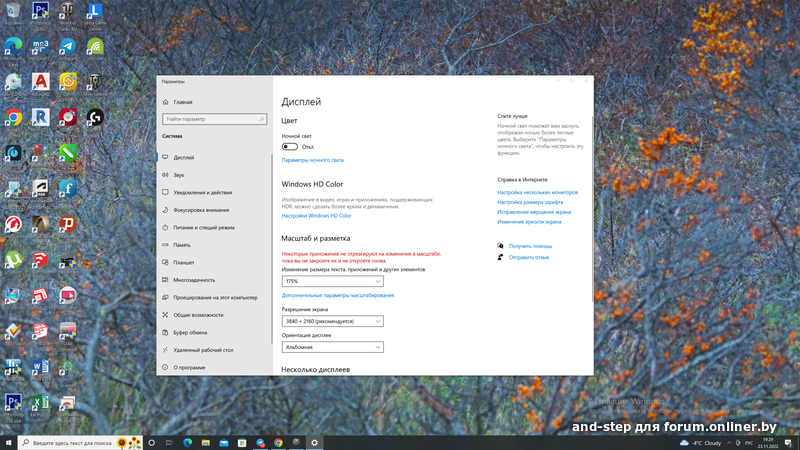Click the Буфер обмена clipboard icon
Viewport: 800px width, 450px height.
click(164, 332)
